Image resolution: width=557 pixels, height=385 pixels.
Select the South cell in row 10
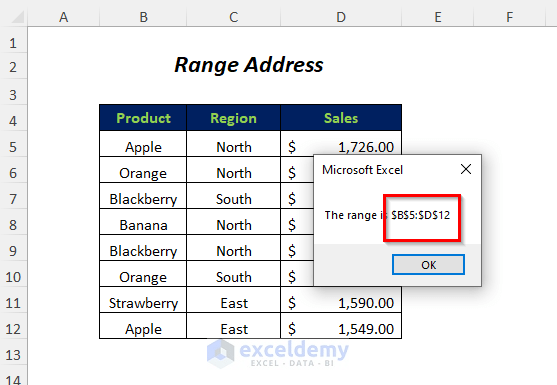(233, 273)
